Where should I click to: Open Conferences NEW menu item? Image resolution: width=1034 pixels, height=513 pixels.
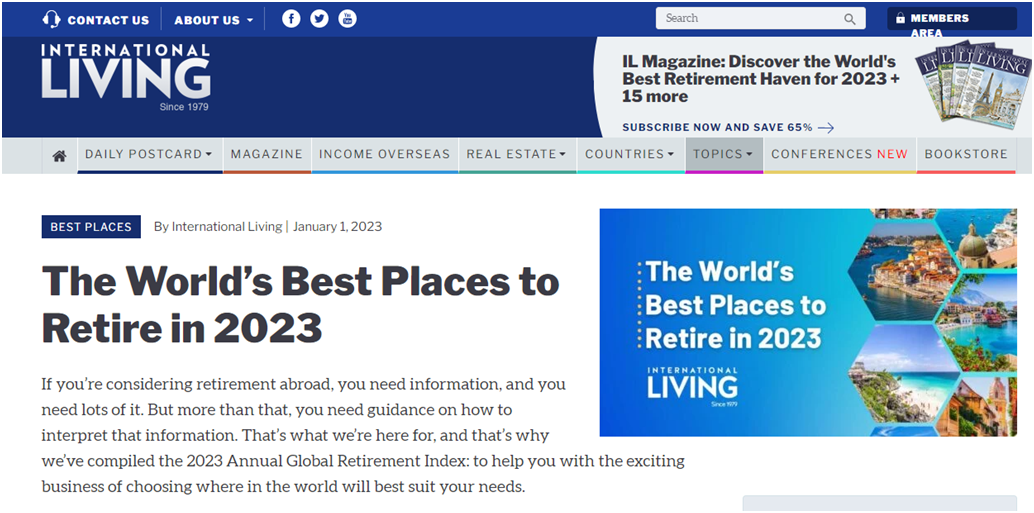point(839,154)
